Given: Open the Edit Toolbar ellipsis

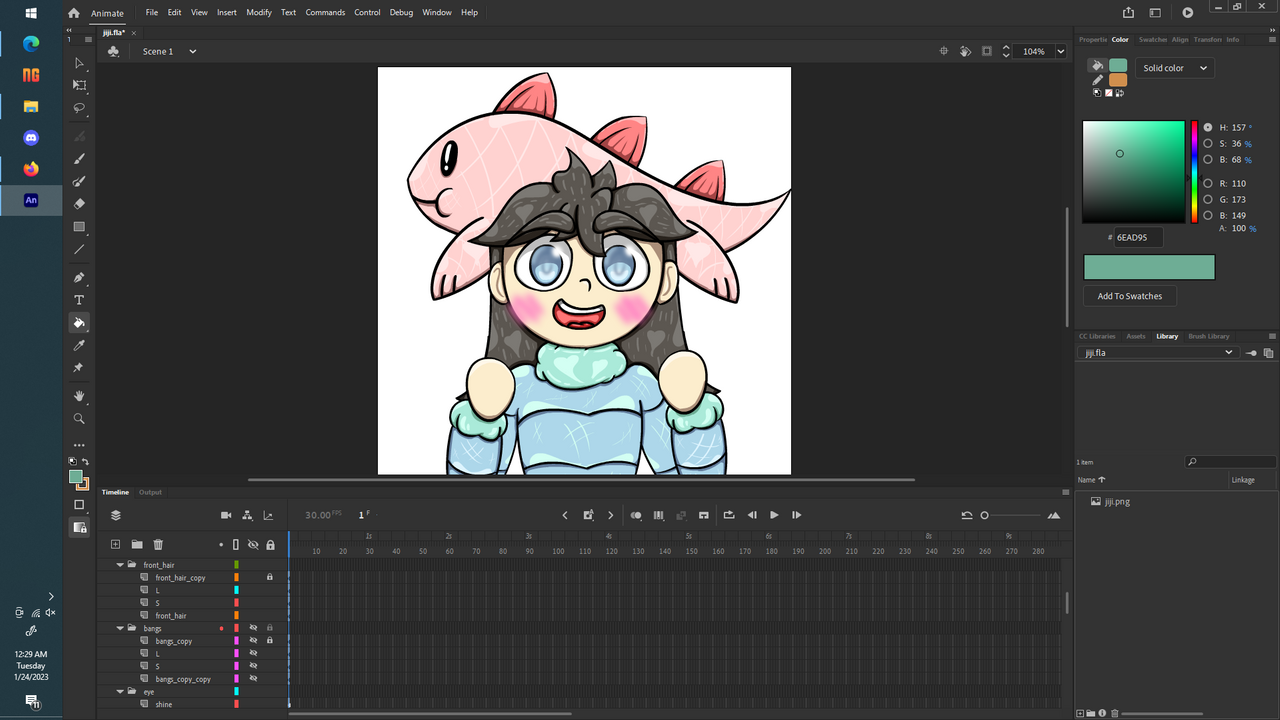Looking at the screenshot, I should pos(79,445).
